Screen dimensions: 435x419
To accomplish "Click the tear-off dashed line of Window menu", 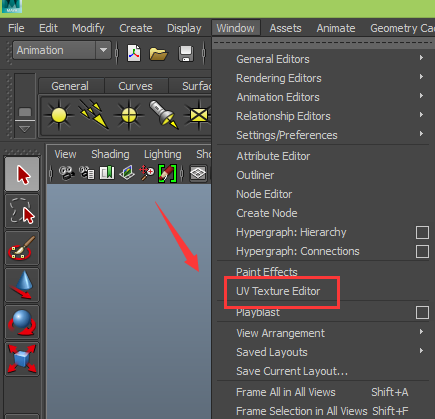I will click(323, 43).
